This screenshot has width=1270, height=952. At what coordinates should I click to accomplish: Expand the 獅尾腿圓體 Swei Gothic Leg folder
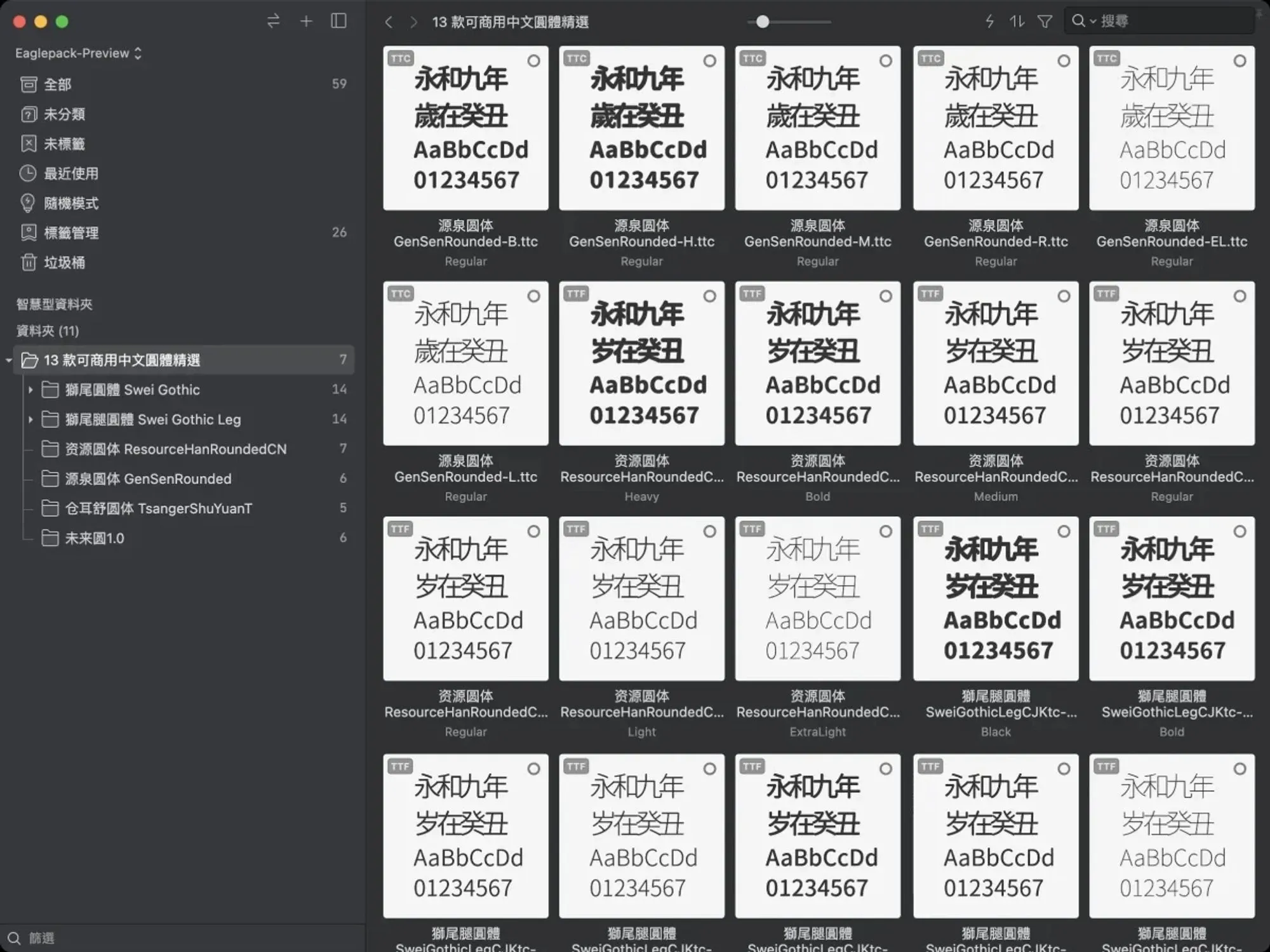30,420
